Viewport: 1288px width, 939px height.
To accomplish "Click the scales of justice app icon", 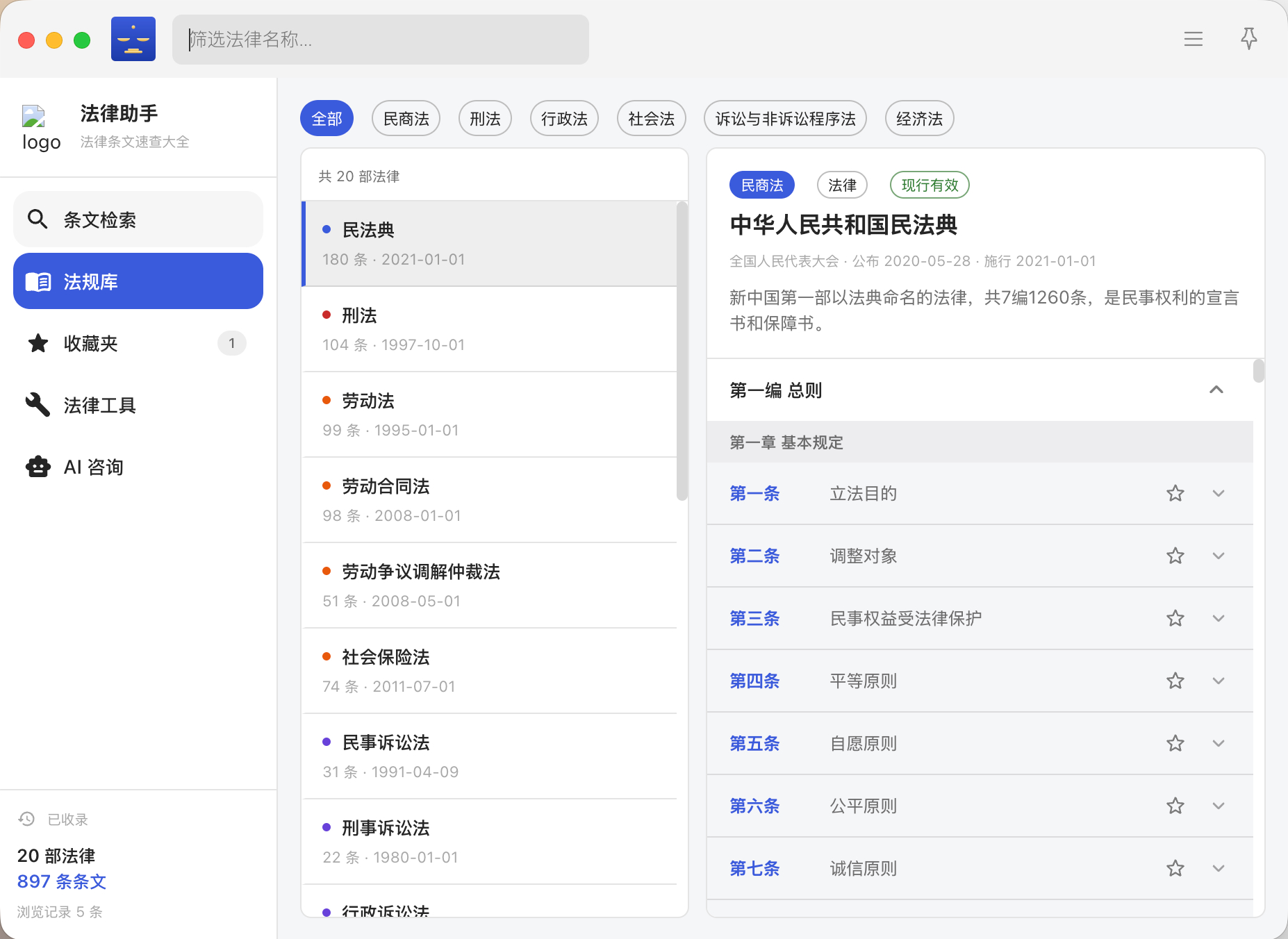I will coord(133,39).
